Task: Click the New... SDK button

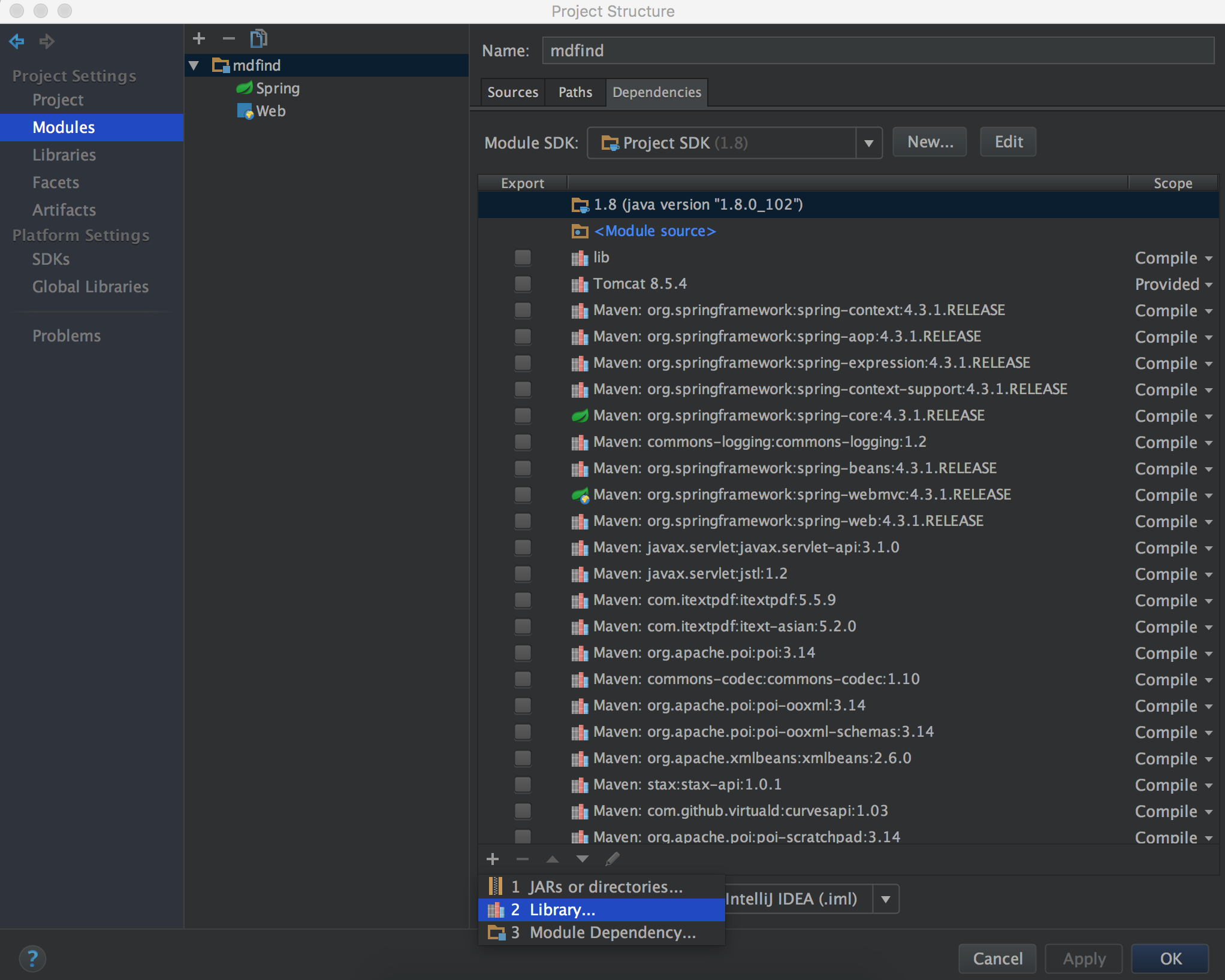Action: point(930,142)
